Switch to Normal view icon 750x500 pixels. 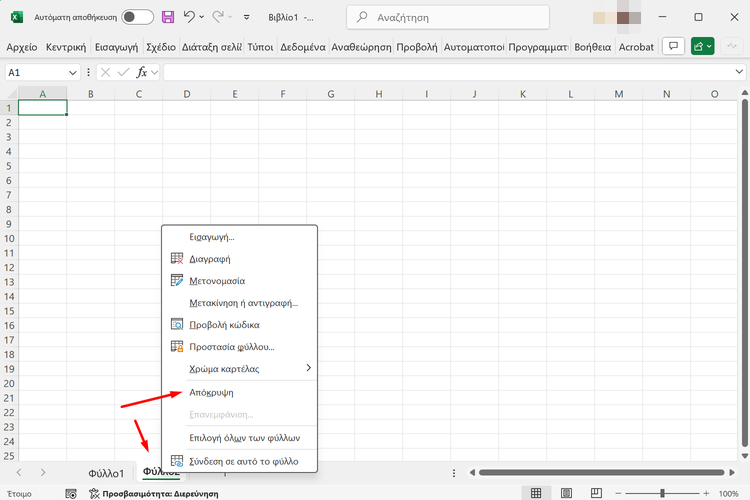click(536, 493)
